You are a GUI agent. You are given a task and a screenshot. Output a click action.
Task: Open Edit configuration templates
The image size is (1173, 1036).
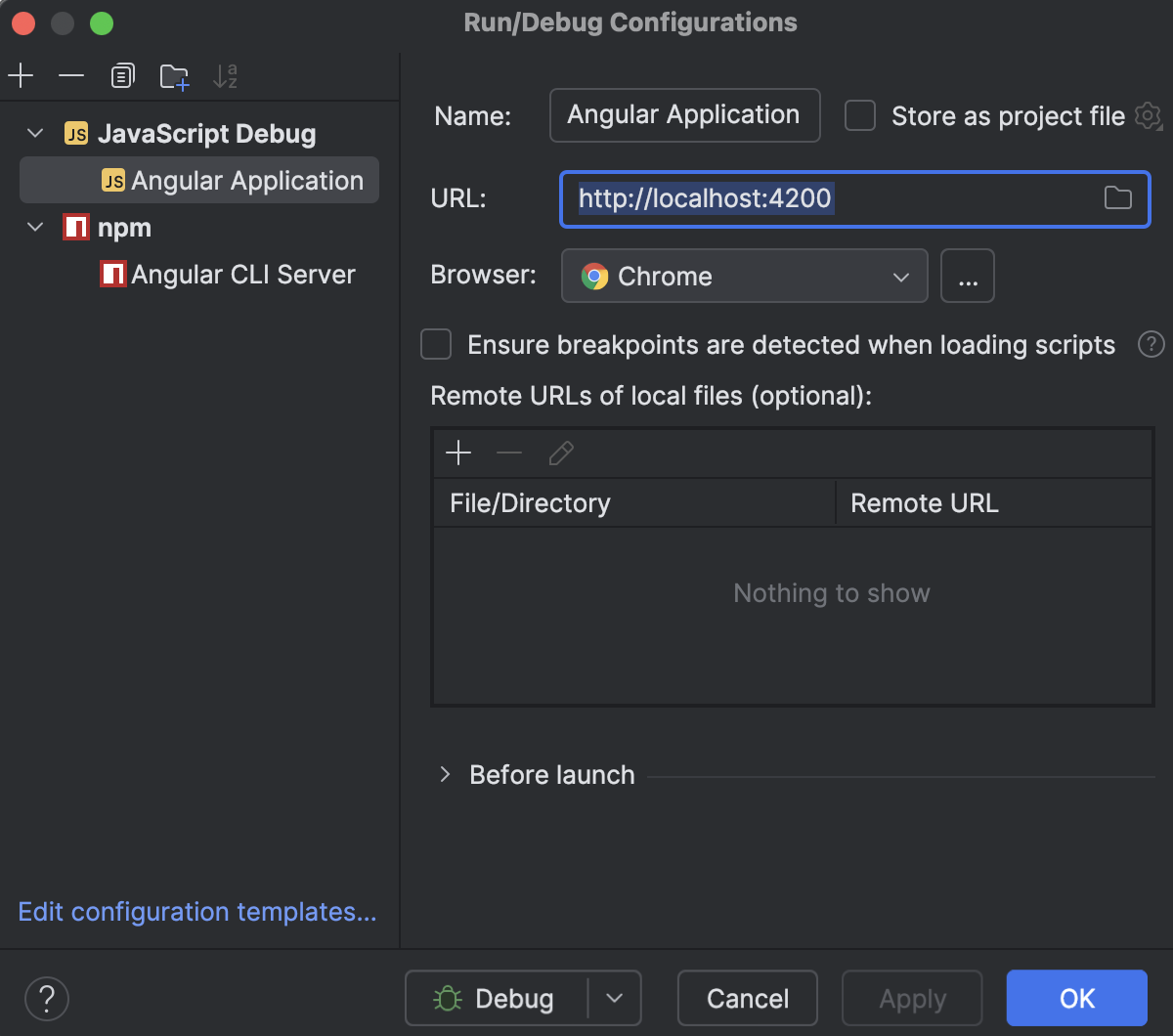point(196,911)
